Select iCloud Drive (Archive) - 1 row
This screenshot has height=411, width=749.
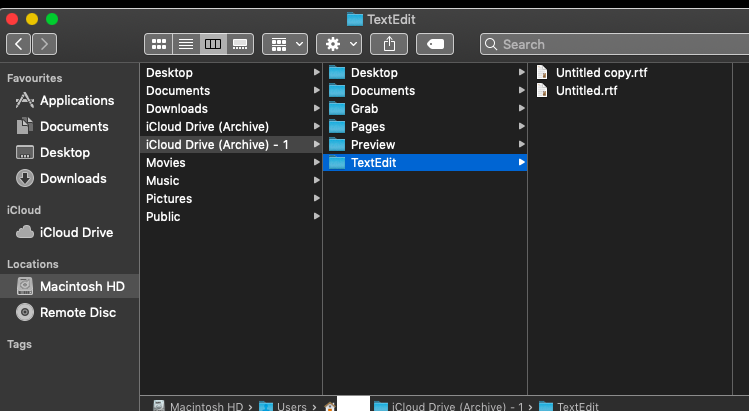tap(231, 144)
